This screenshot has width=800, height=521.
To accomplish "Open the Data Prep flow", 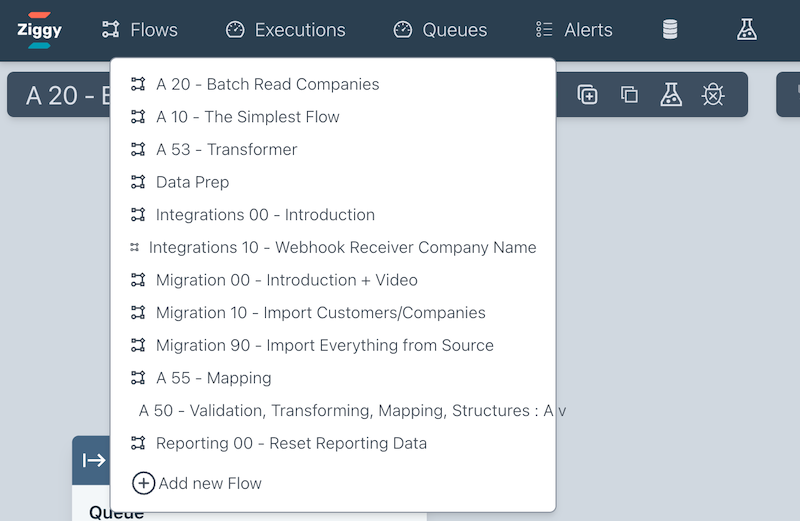I will 192,182.
